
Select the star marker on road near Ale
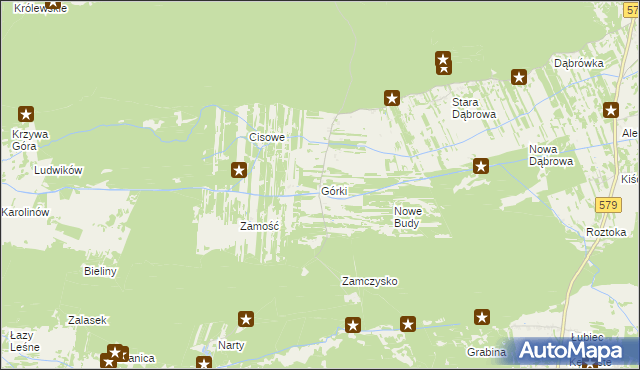click(611, 110)
